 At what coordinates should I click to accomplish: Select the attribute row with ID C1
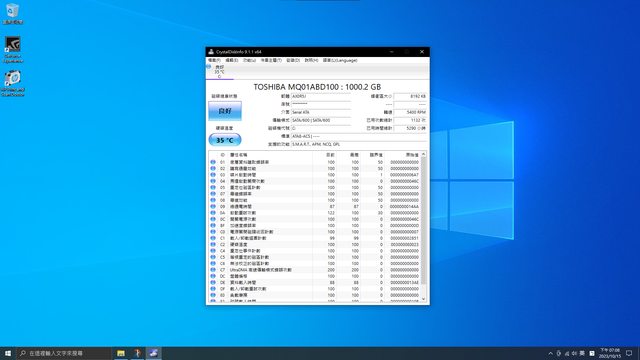tap(315, 238)
